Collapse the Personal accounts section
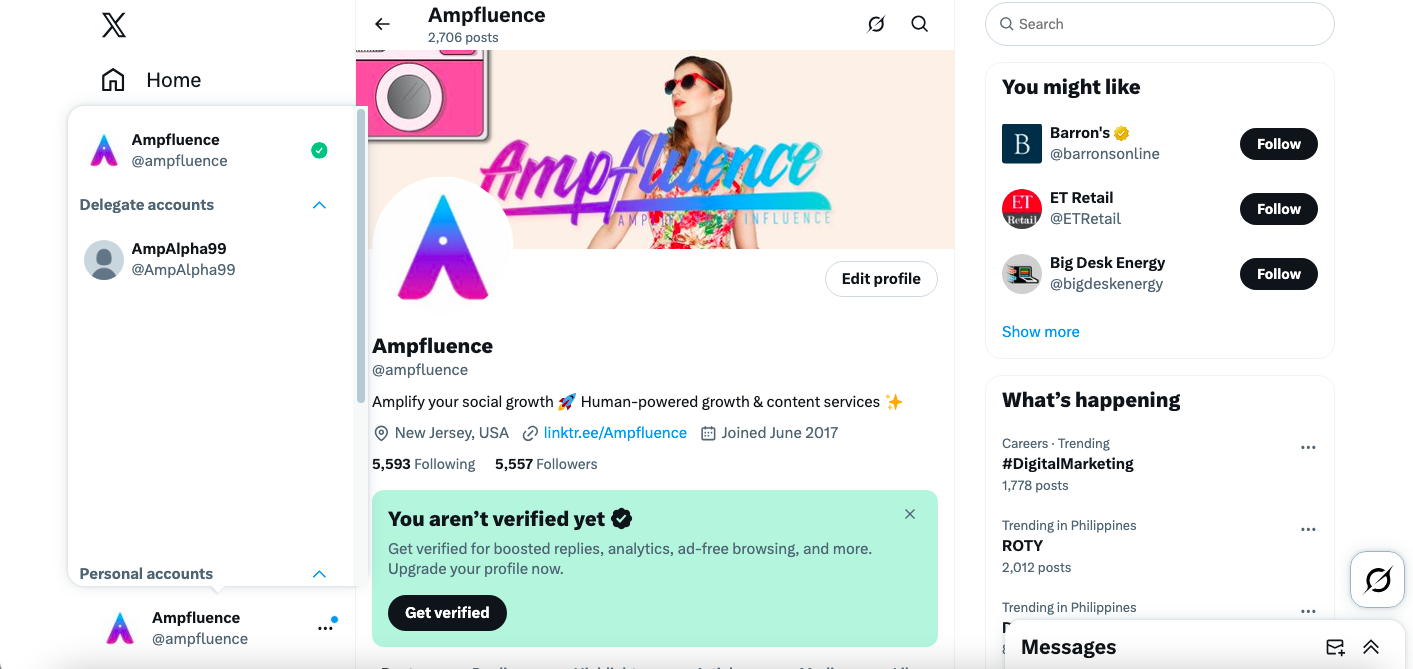Viewport: 1413px width, 669px height. point(319,574)
